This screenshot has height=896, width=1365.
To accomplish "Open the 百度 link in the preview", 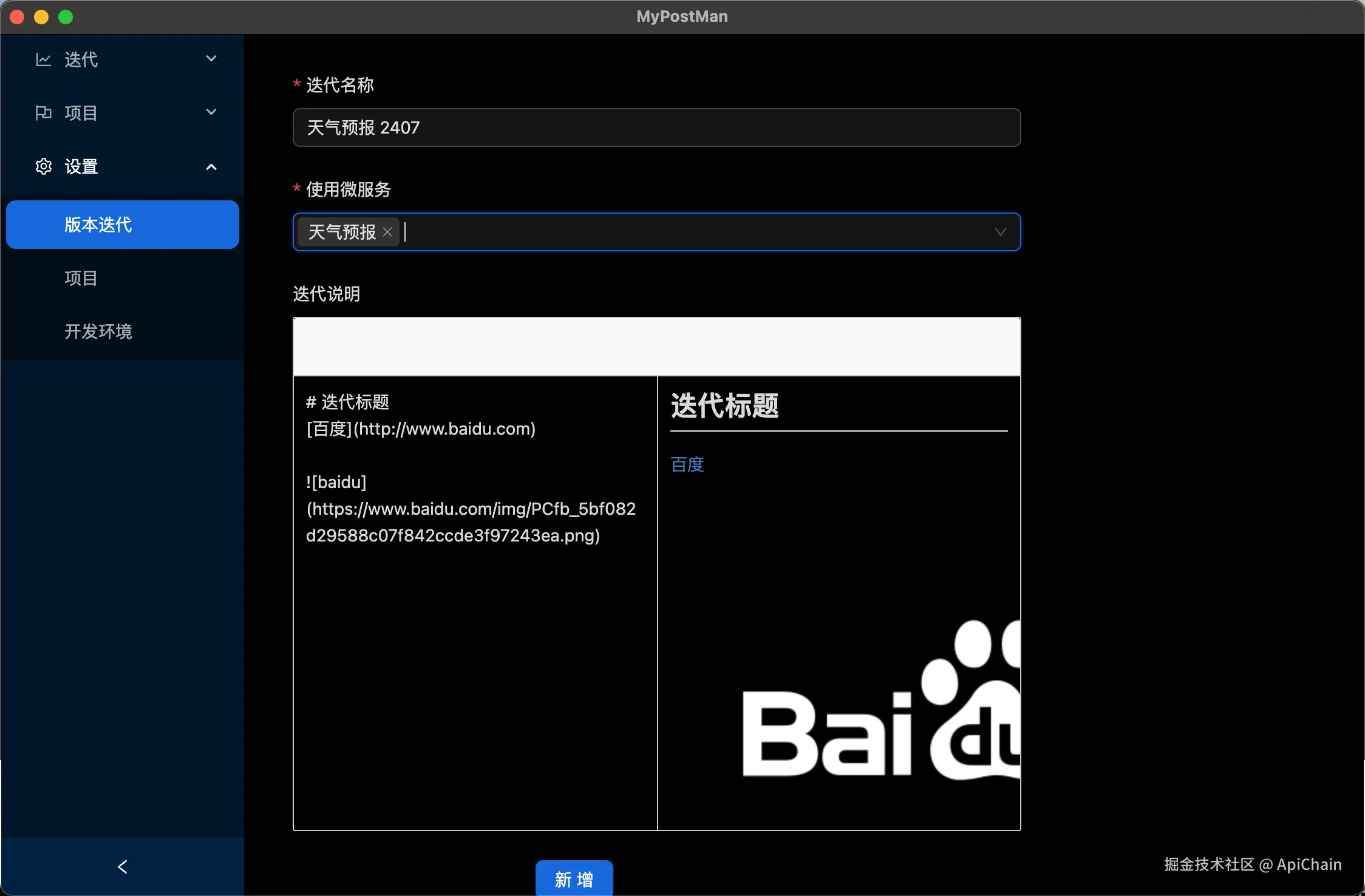I will click(687, 465).
